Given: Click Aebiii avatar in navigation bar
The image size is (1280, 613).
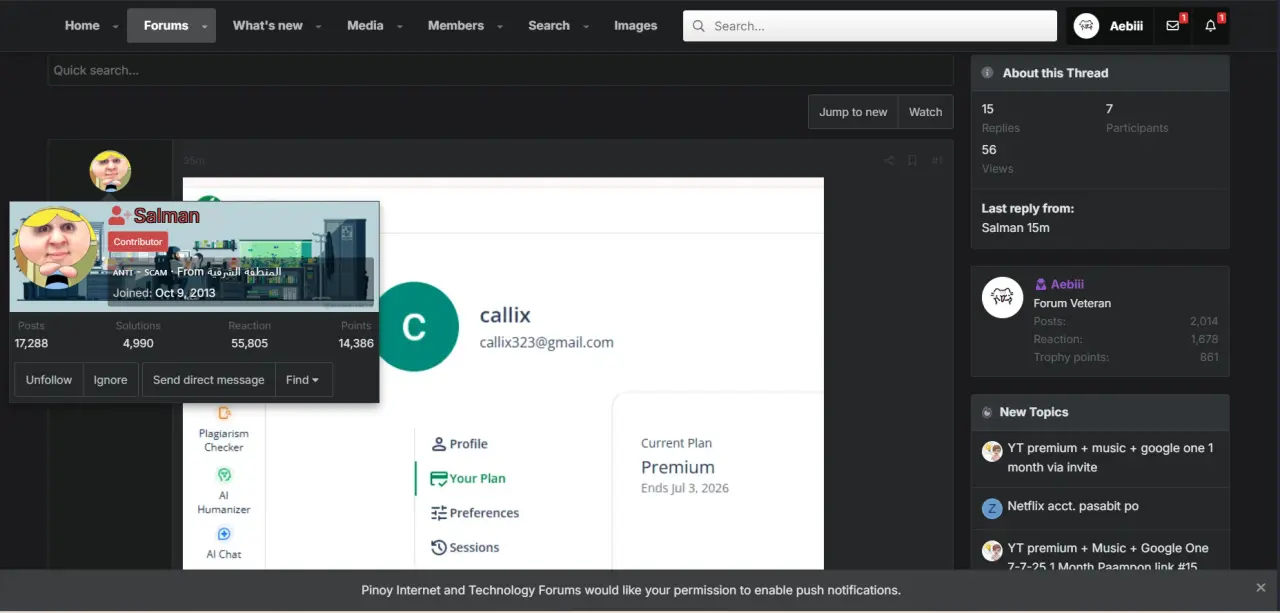Looking at the screenshot, I should 1086,26.
